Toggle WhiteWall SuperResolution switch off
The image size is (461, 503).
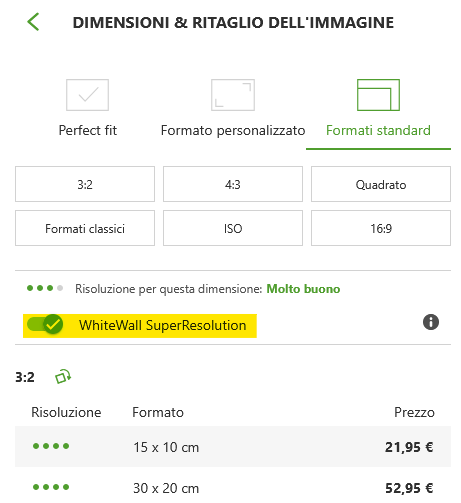(x=45, y=324)
